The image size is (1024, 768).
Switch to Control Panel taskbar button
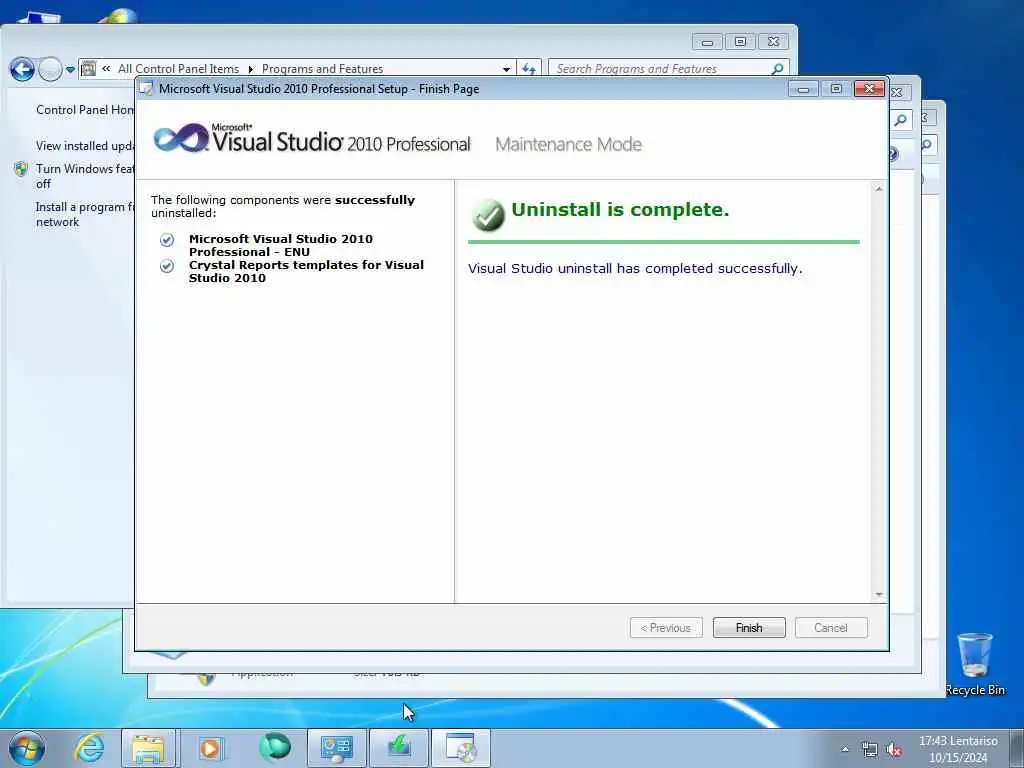pyautogui.click(x=337, y=748)
